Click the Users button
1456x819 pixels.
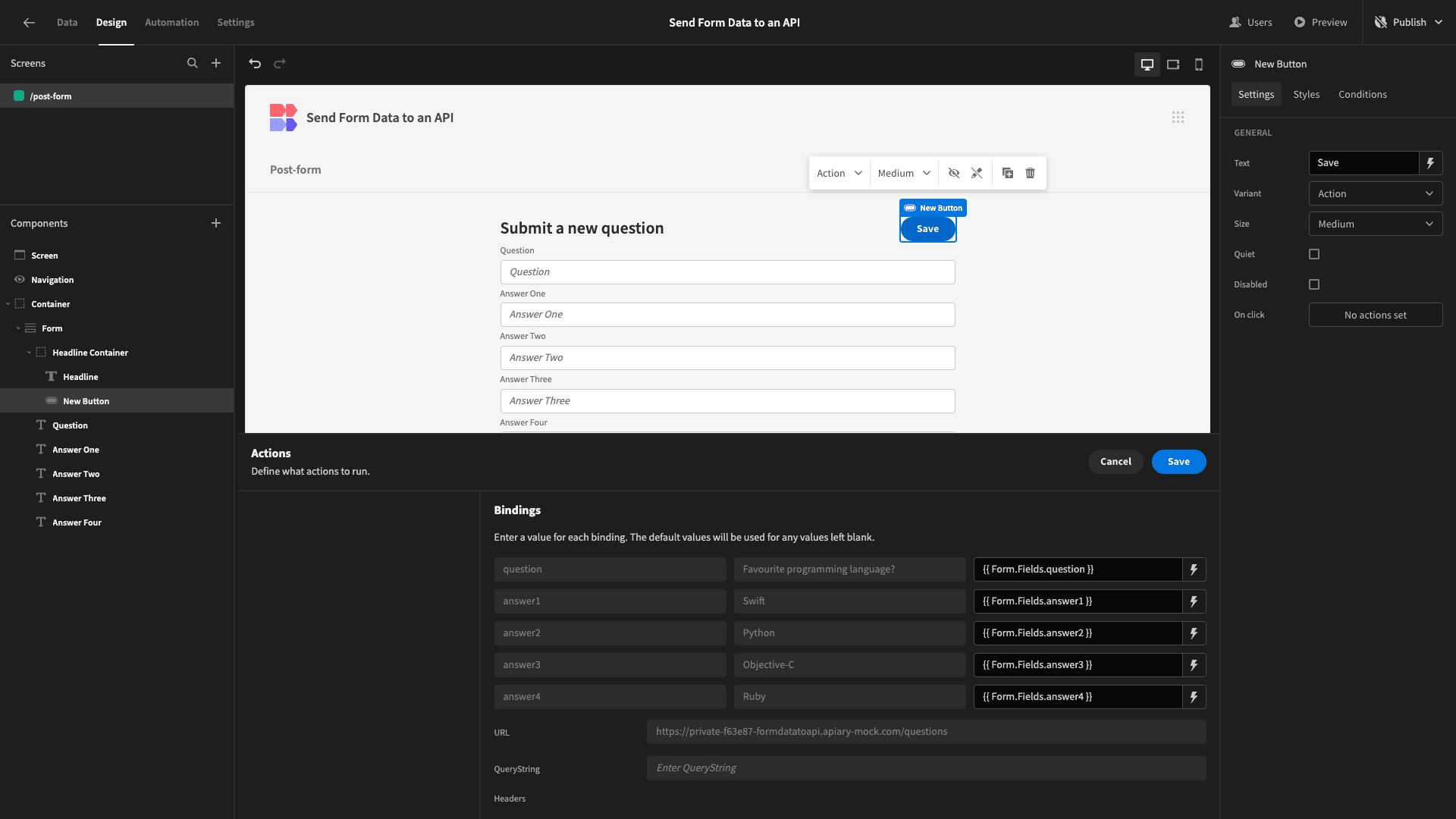[x=1250, y=23]
